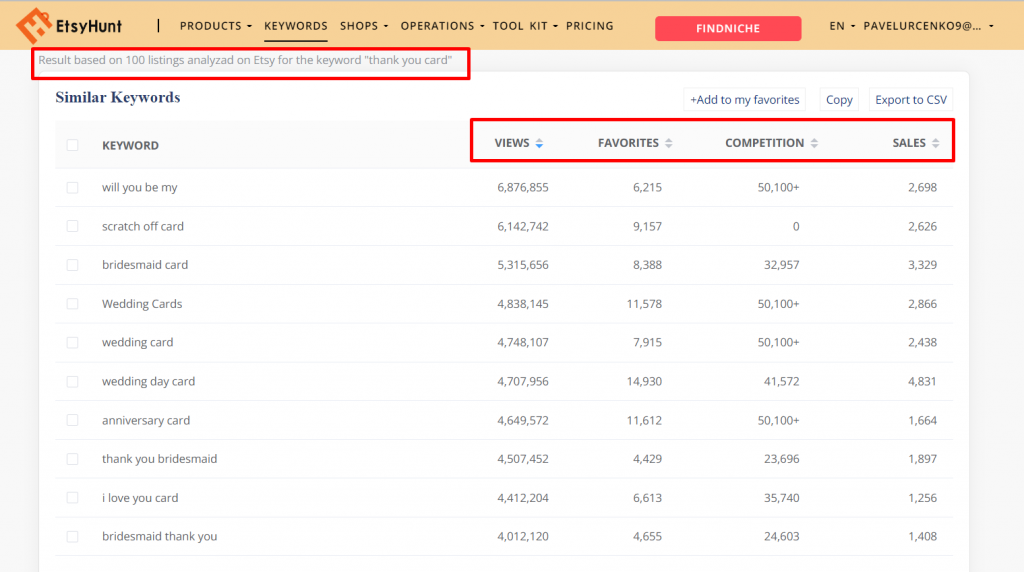The height and width of the screenshot is (572, 1024).
Task: Open the Pricing page
Action: point(589,26)
